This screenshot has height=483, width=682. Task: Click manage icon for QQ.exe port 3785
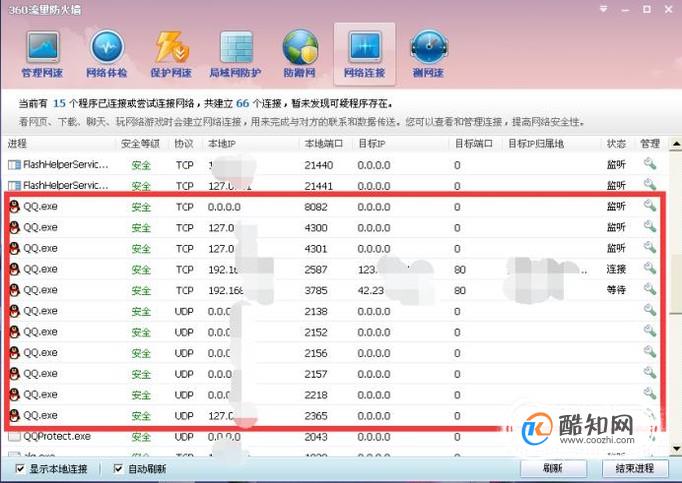(650, 289)
